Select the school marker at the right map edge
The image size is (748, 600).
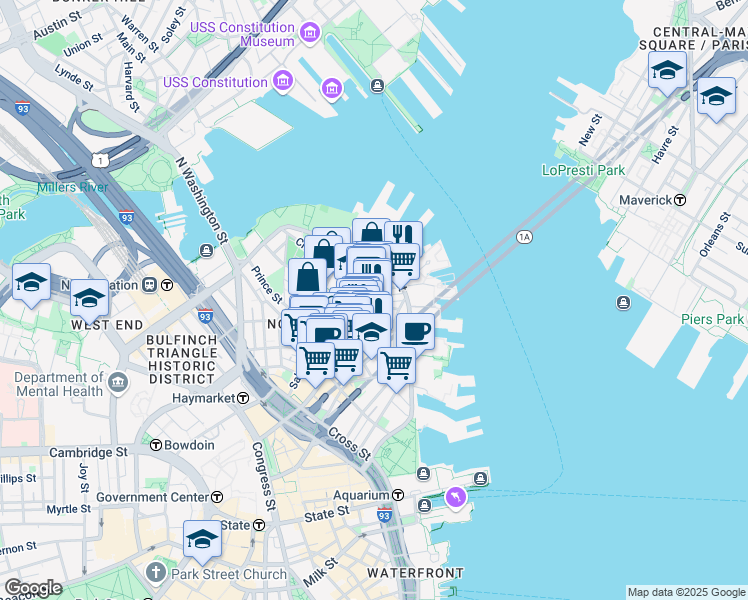[x=717, y=96]
